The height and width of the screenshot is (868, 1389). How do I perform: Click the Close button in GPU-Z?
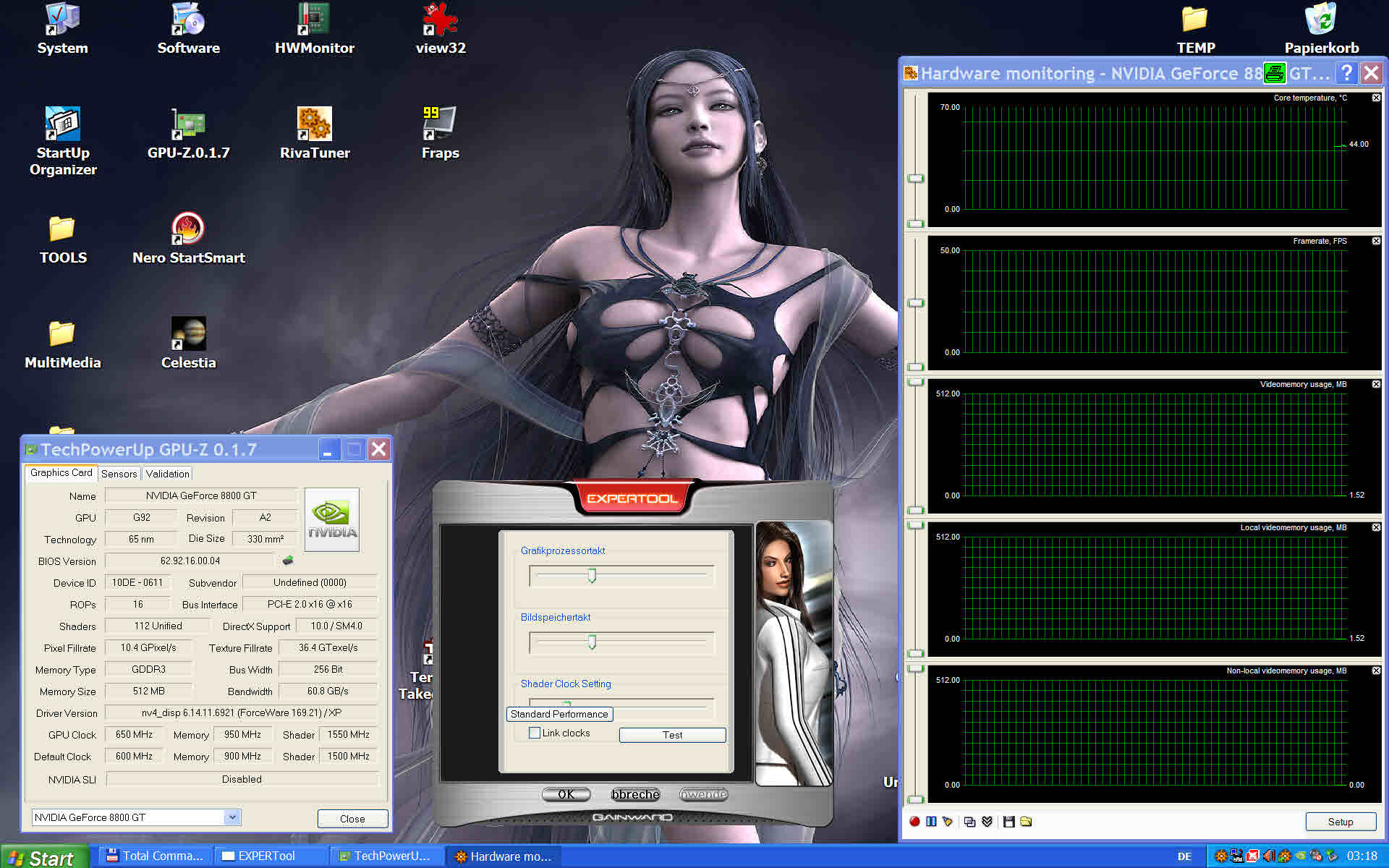click(352, 819)
